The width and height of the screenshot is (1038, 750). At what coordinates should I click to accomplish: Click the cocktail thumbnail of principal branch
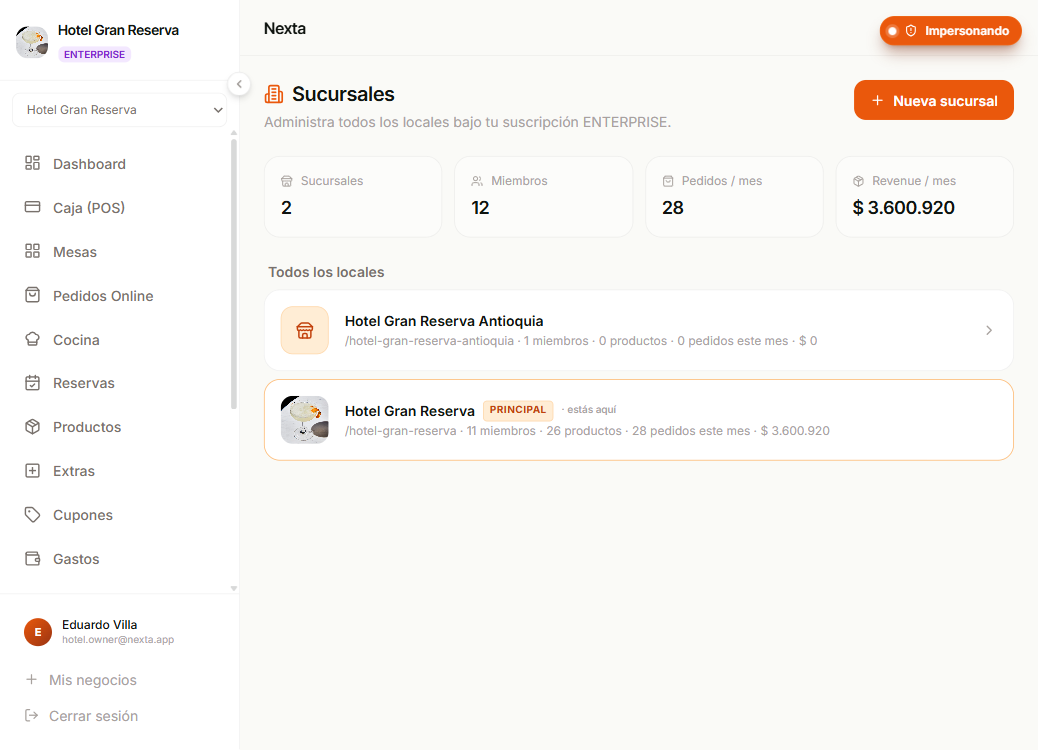[305, 420]
